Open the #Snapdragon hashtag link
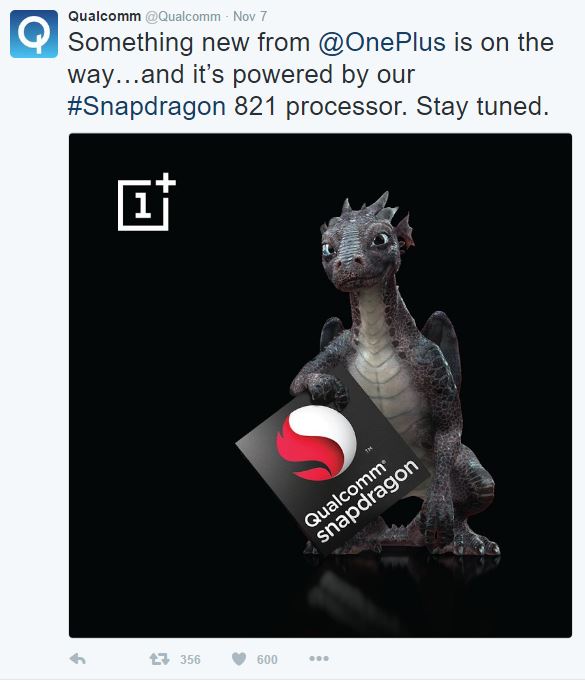Screen dimensions: 585x684 tap(147, 106)
